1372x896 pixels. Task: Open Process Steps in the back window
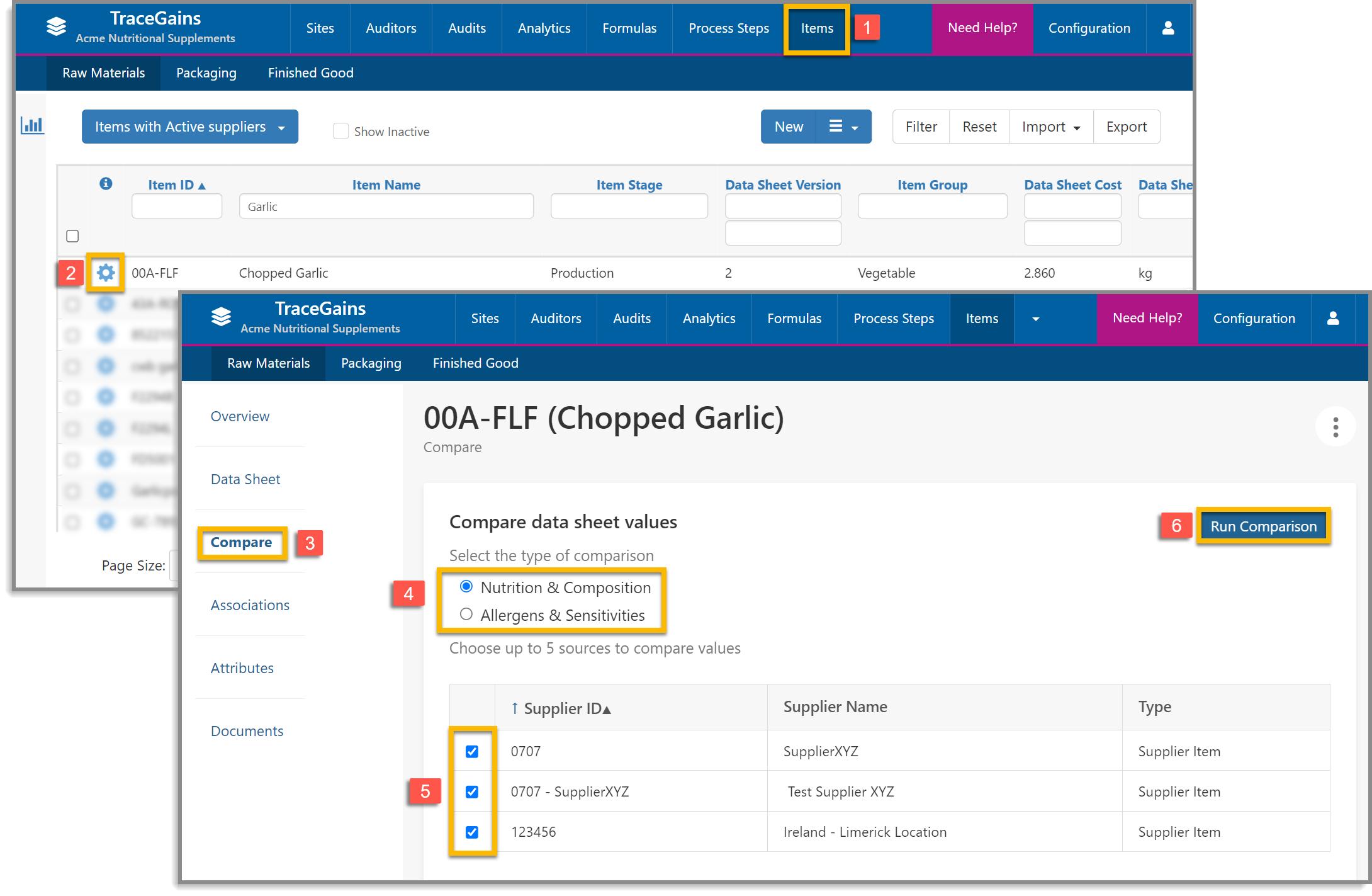729,28
